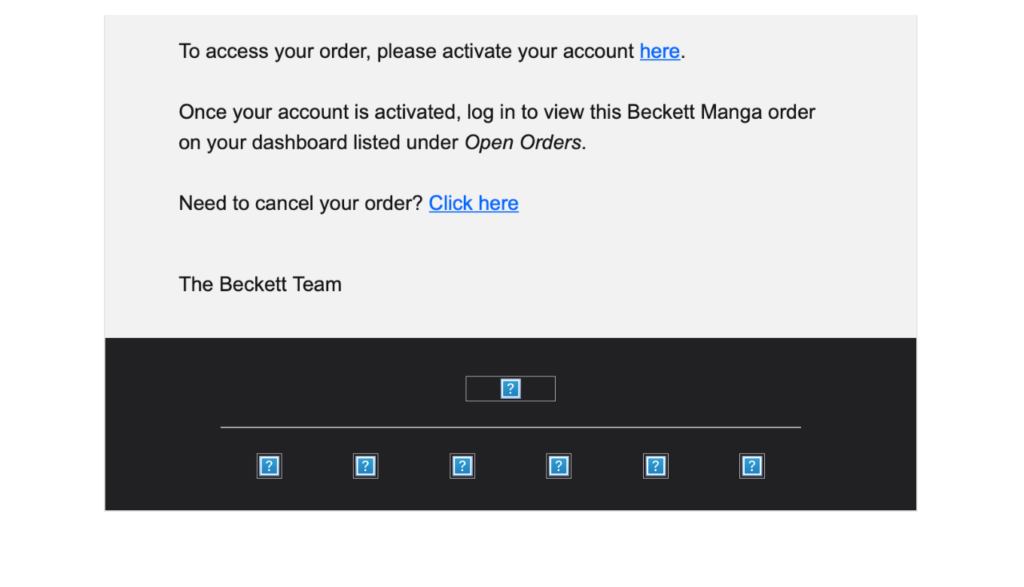Select the first broken social icon in footer row
The width and height of the screenshot is (1024, 587).
(x=269, y=466)
